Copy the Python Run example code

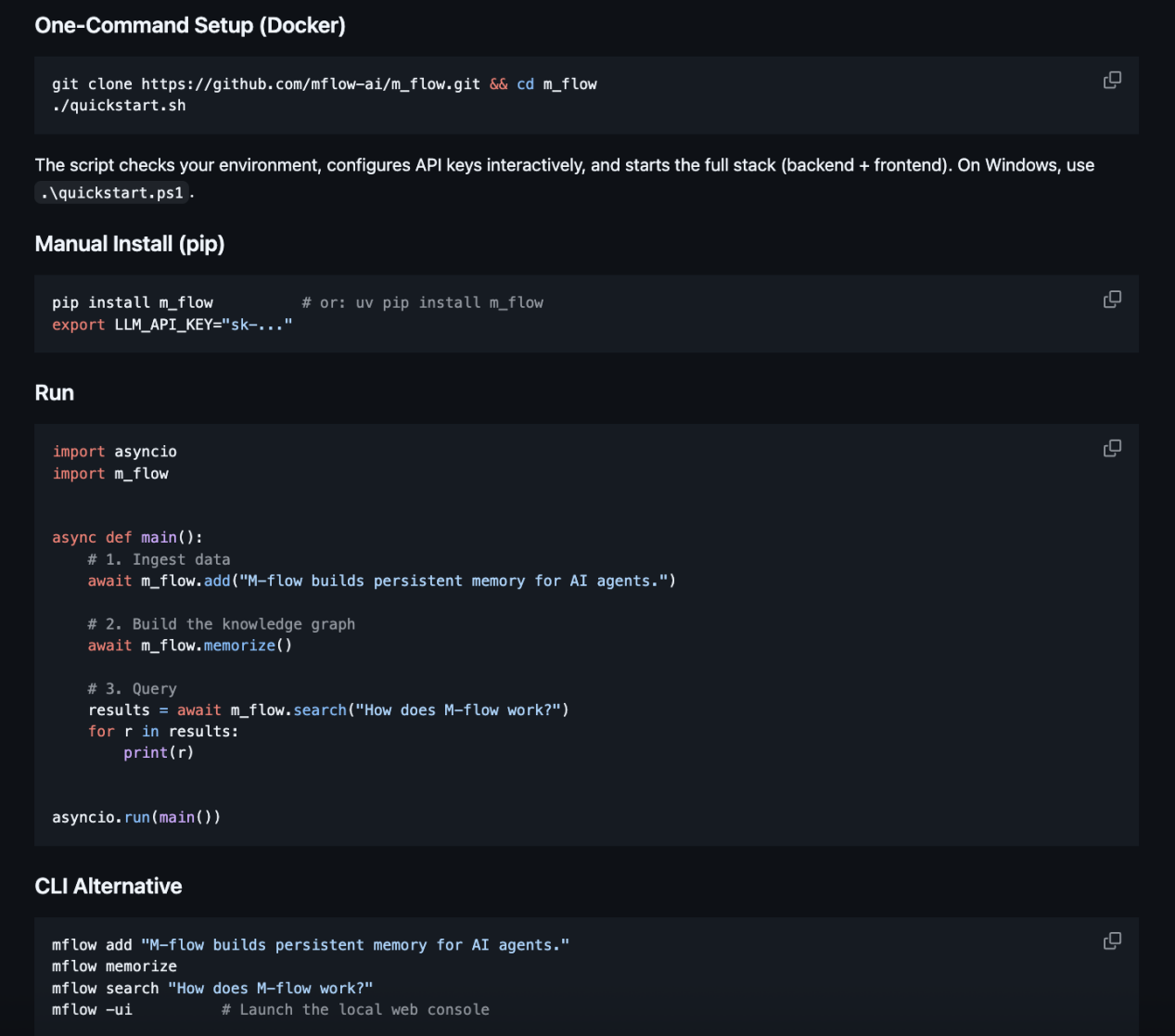coord(1112,449)
